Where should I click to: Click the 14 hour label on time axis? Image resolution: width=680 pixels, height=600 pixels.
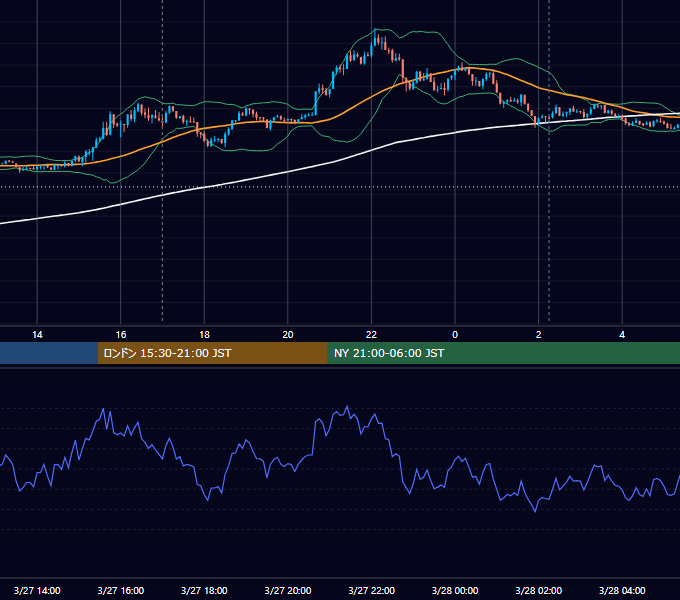(37, 335)
